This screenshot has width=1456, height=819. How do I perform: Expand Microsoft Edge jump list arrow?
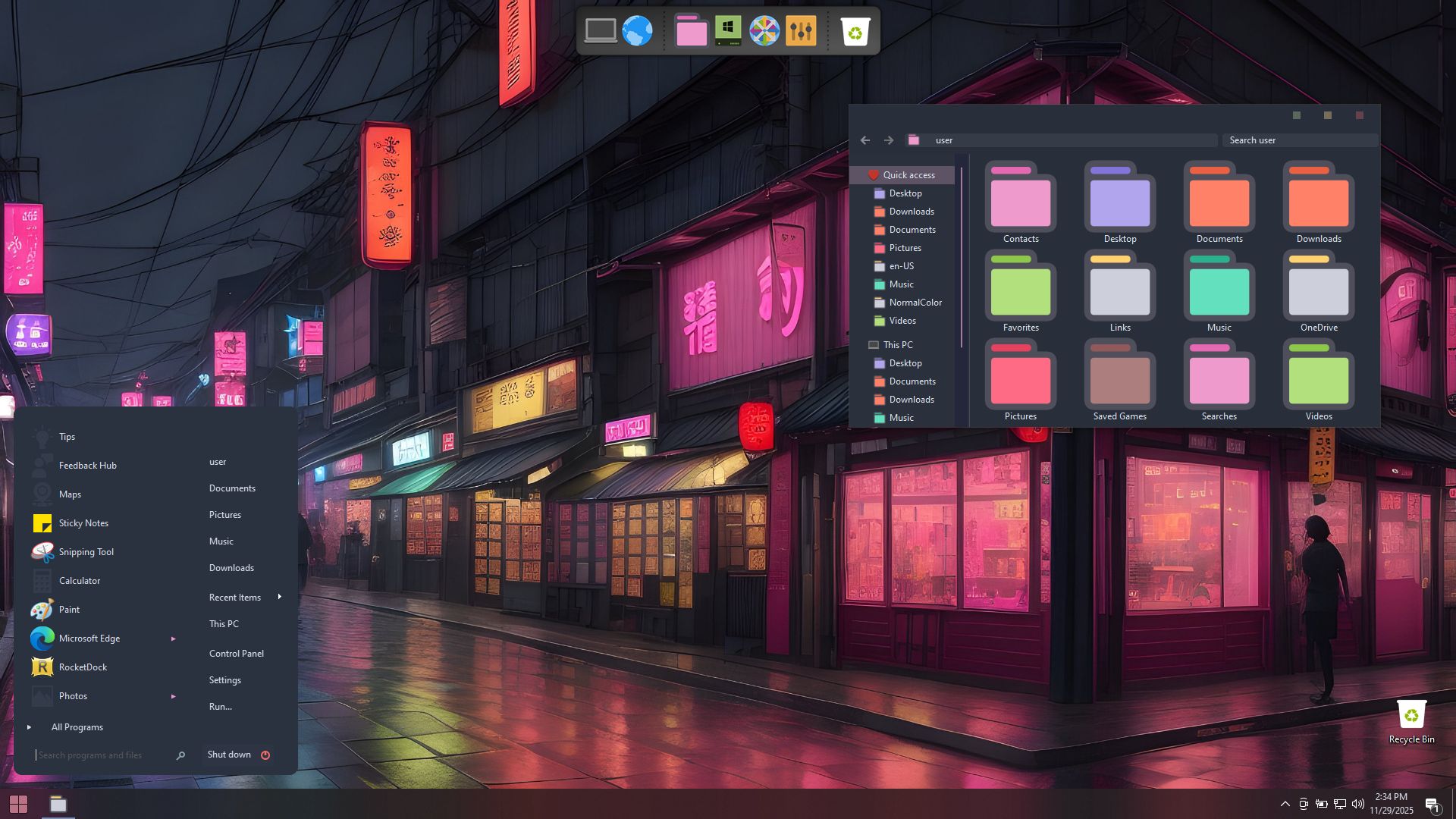click(173, 639)
